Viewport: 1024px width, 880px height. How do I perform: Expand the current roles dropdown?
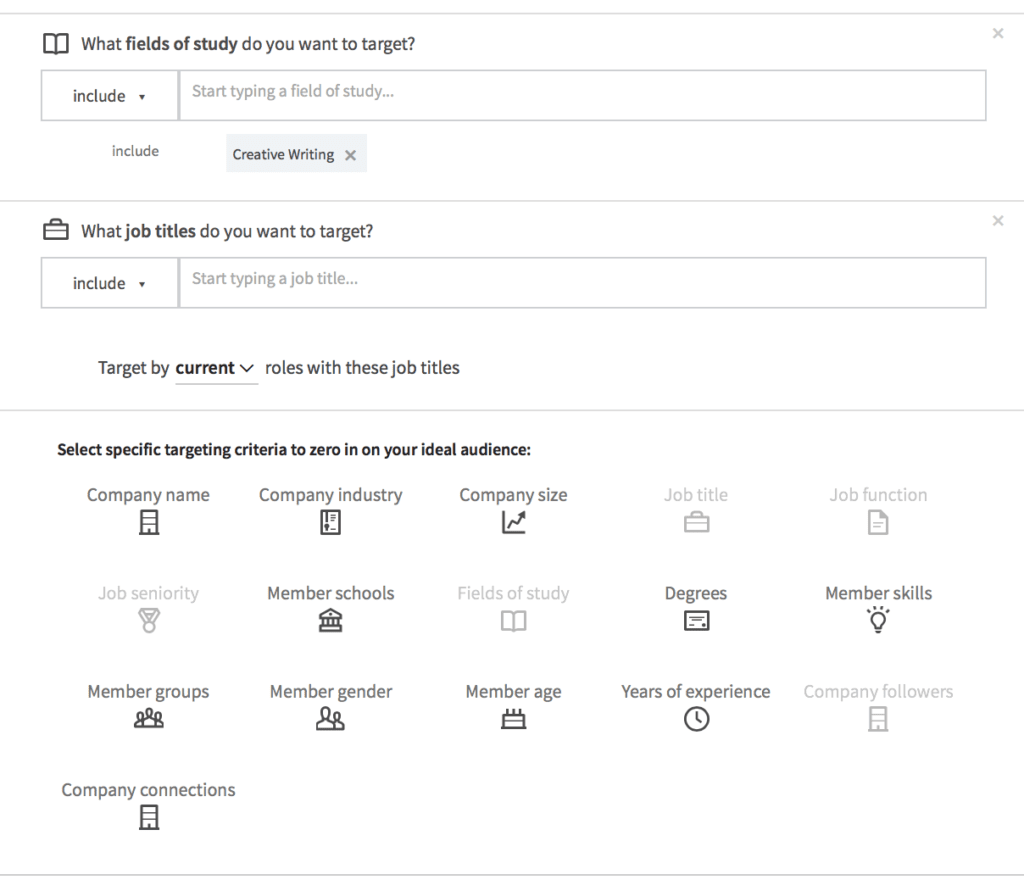pyautogui.click(x=215, y=368)
